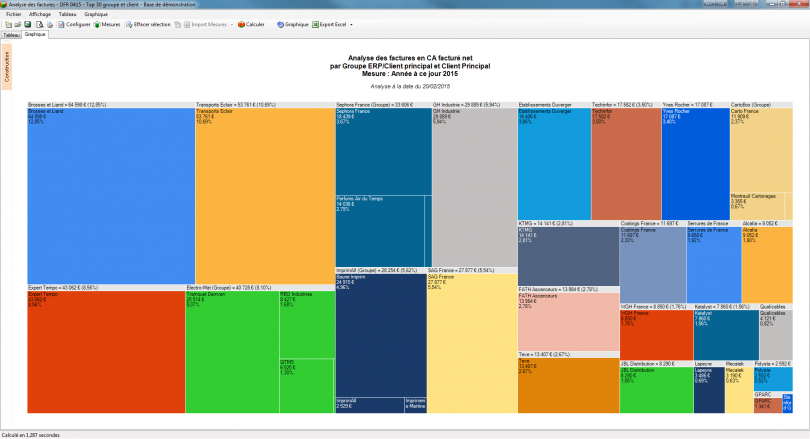Click the Sephora France tile
Screen dimensions: 810x439
pyautogui.click(x=383, y=151)
